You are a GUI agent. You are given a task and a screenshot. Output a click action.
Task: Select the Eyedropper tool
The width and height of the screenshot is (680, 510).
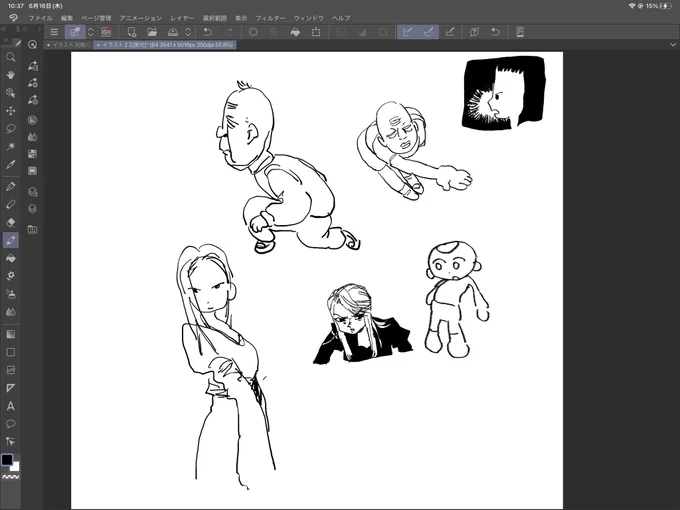11,165
